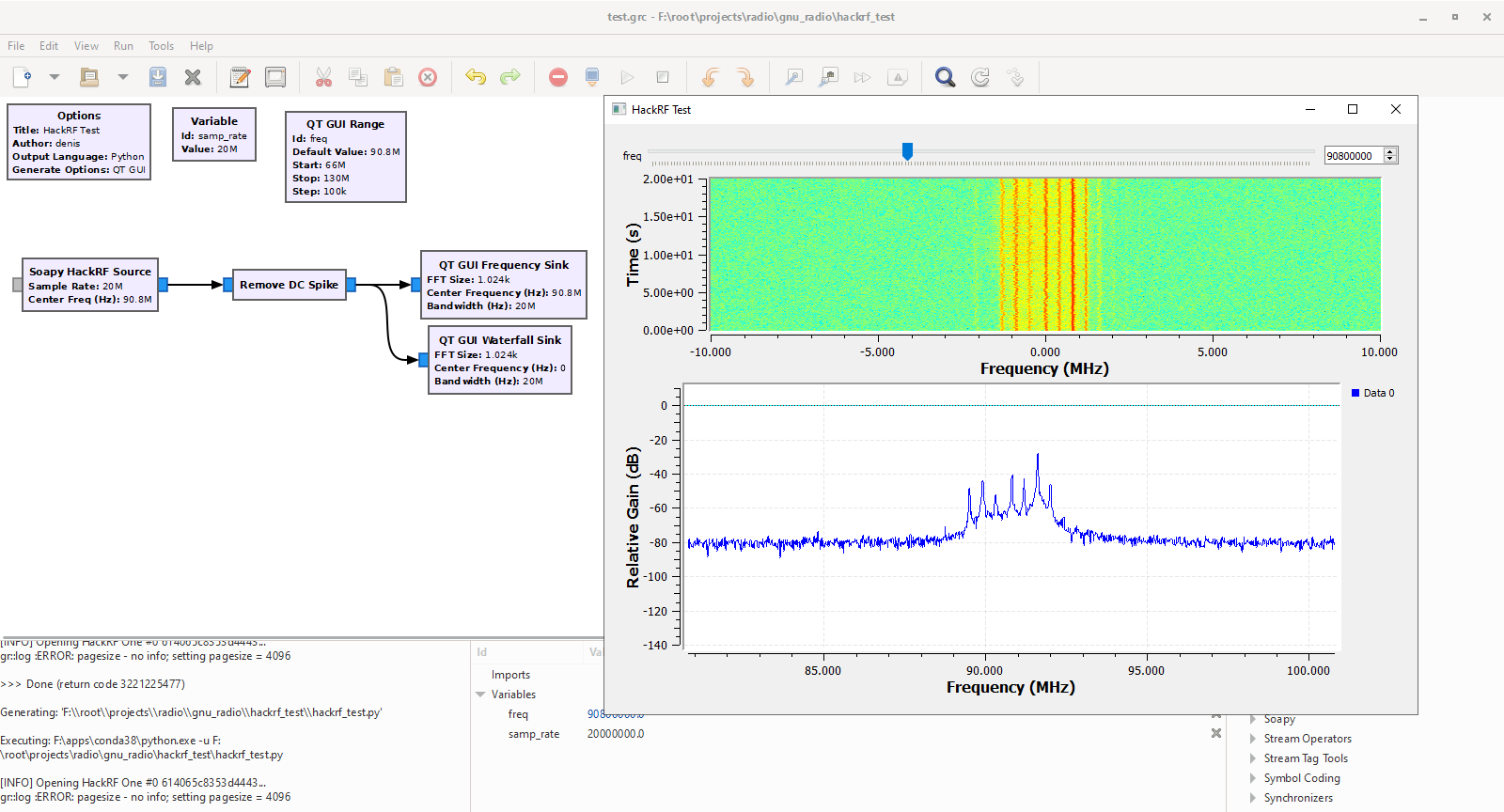Open an existing flow graph file
The image size is (1504, 812).
[89, 77]
